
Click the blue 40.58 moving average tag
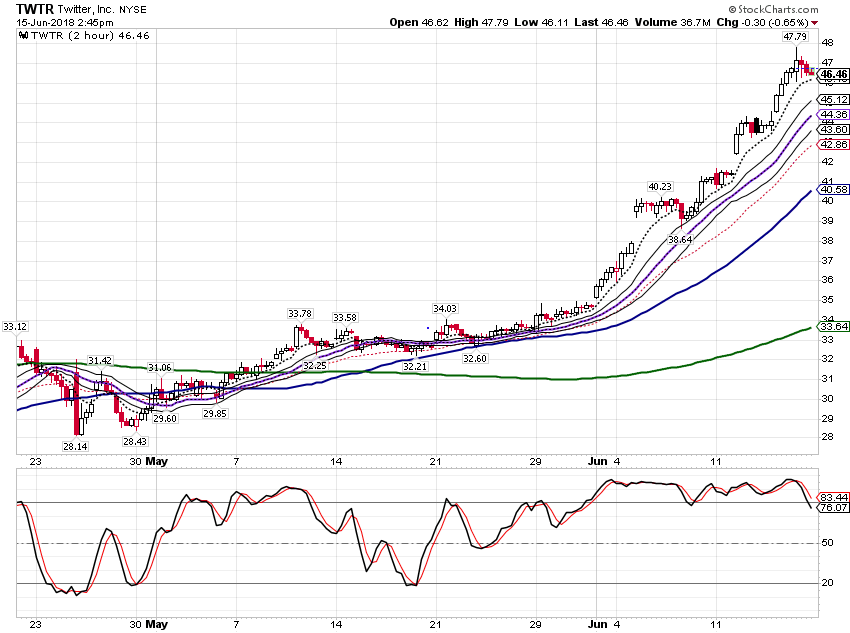(833, 190)
